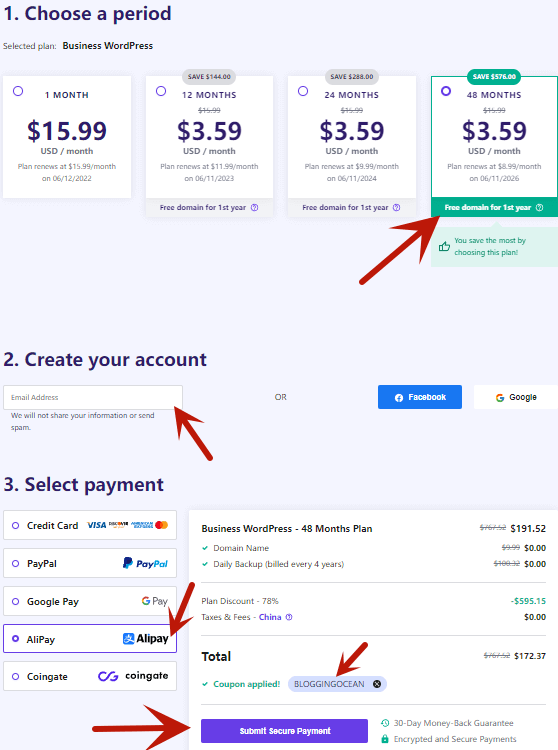Viewport: 558px width, 750px height.
Task: Focus the Email Address input field
Action: [93, 397]
